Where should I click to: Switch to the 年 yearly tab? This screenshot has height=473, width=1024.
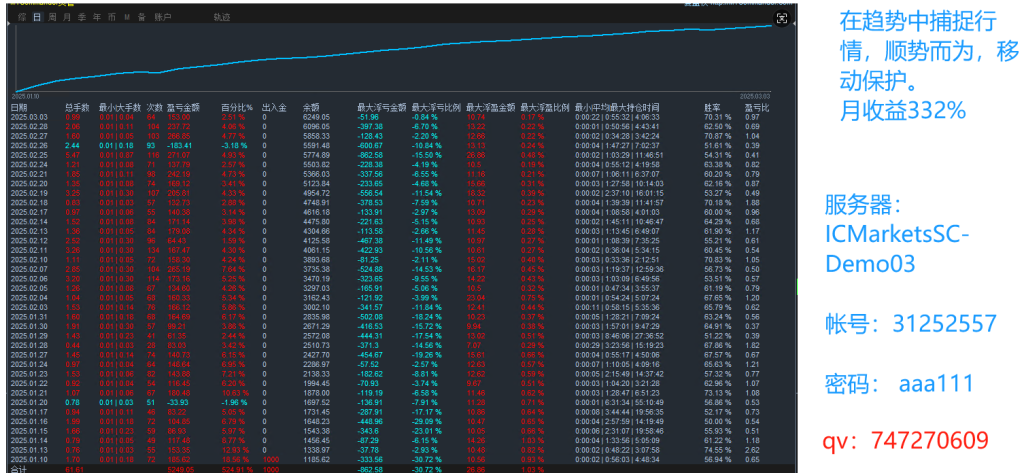click(x=97, y=18)
